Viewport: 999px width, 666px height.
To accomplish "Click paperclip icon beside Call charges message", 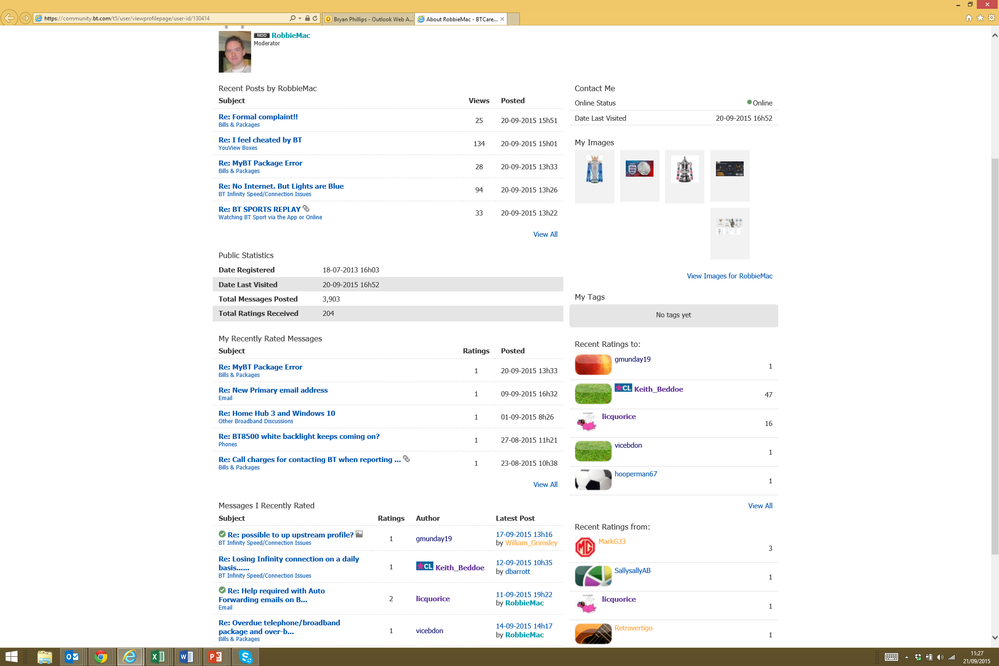I will [406, 459].
